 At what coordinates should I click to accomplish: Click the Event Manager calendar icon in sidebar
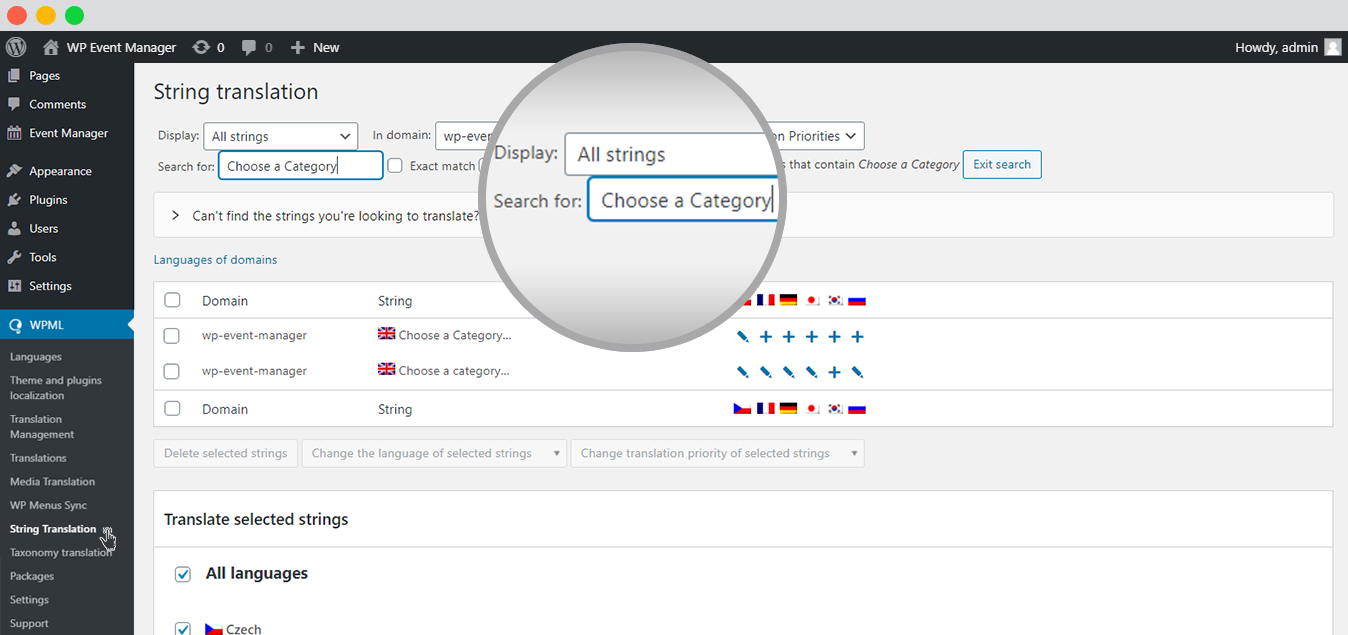[x=14, y=133]
